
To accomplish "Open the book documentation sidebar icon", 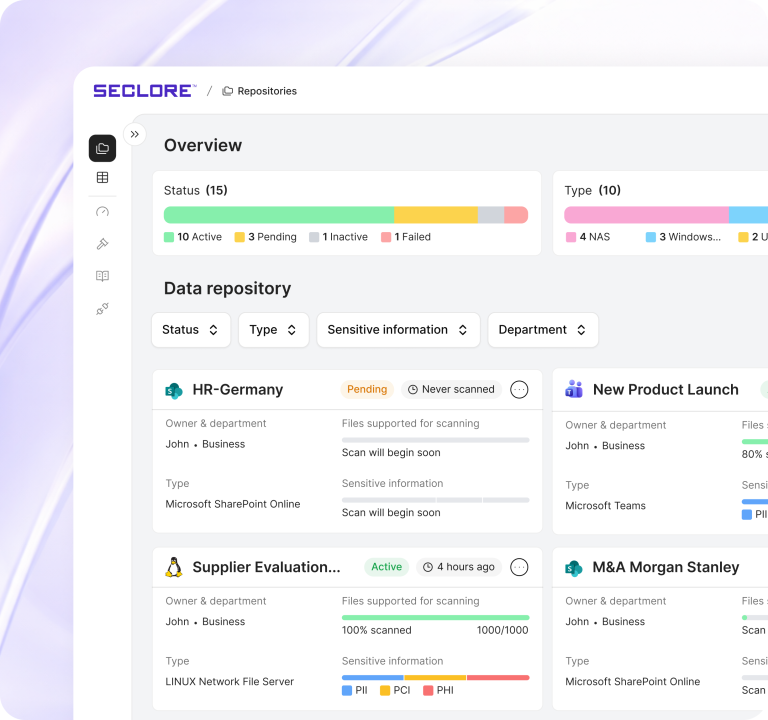I will 102,276.
